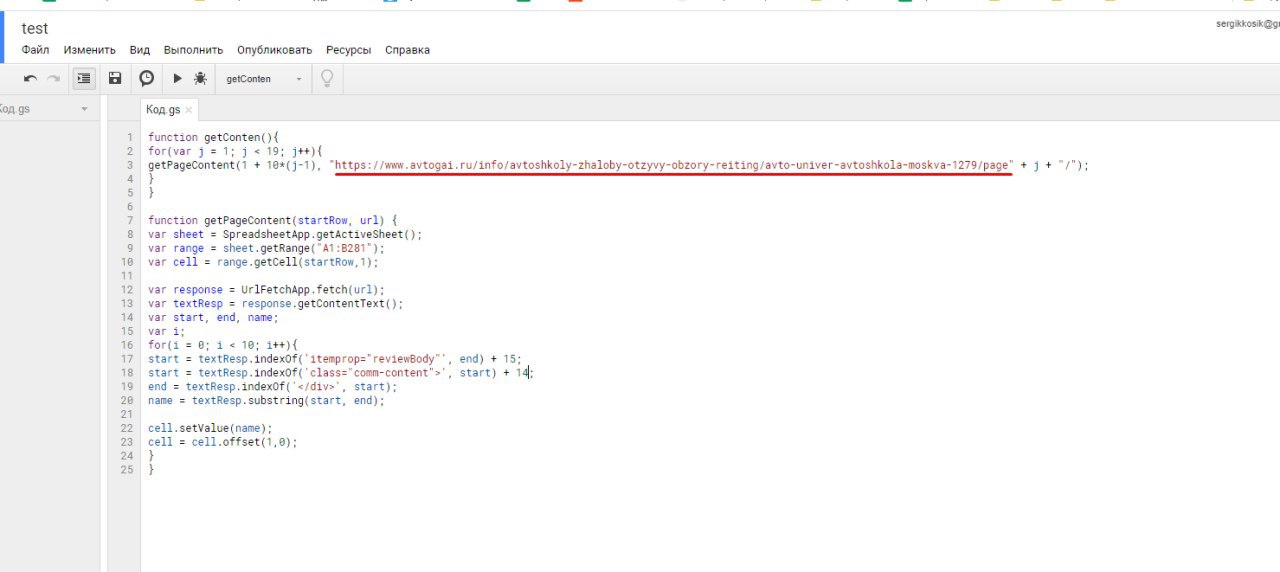Click the indexOf('</div>', start) line

click(272, 386)
